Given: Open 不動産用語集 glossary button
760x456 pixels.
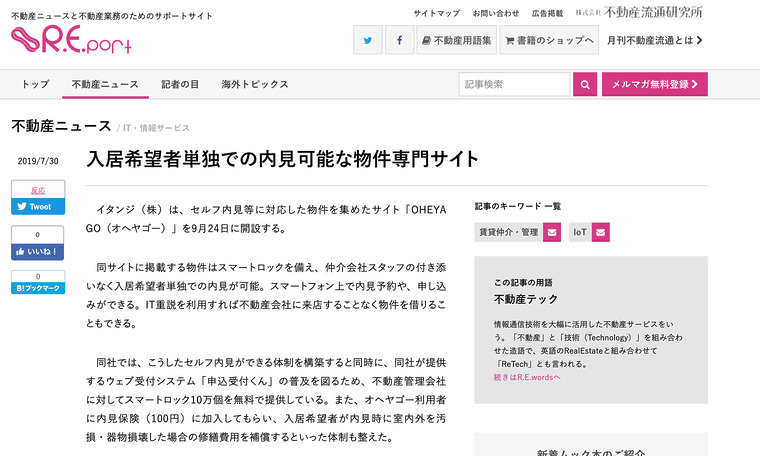Looking at the screenshot, I should [457, 41].
